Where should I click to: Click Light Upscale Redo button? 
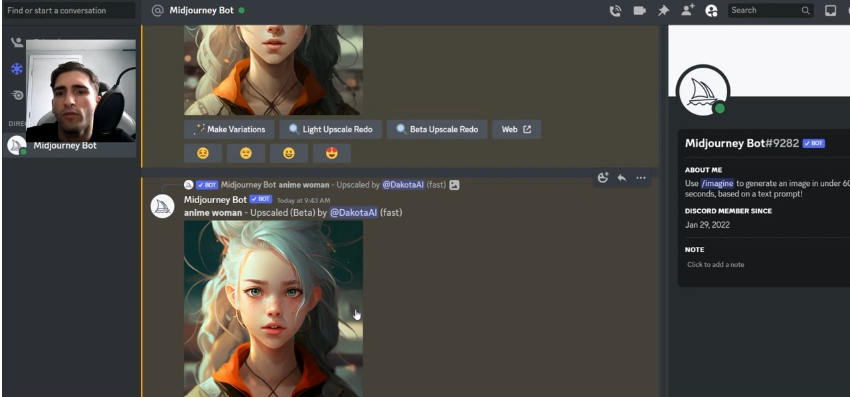coord(331,129)
